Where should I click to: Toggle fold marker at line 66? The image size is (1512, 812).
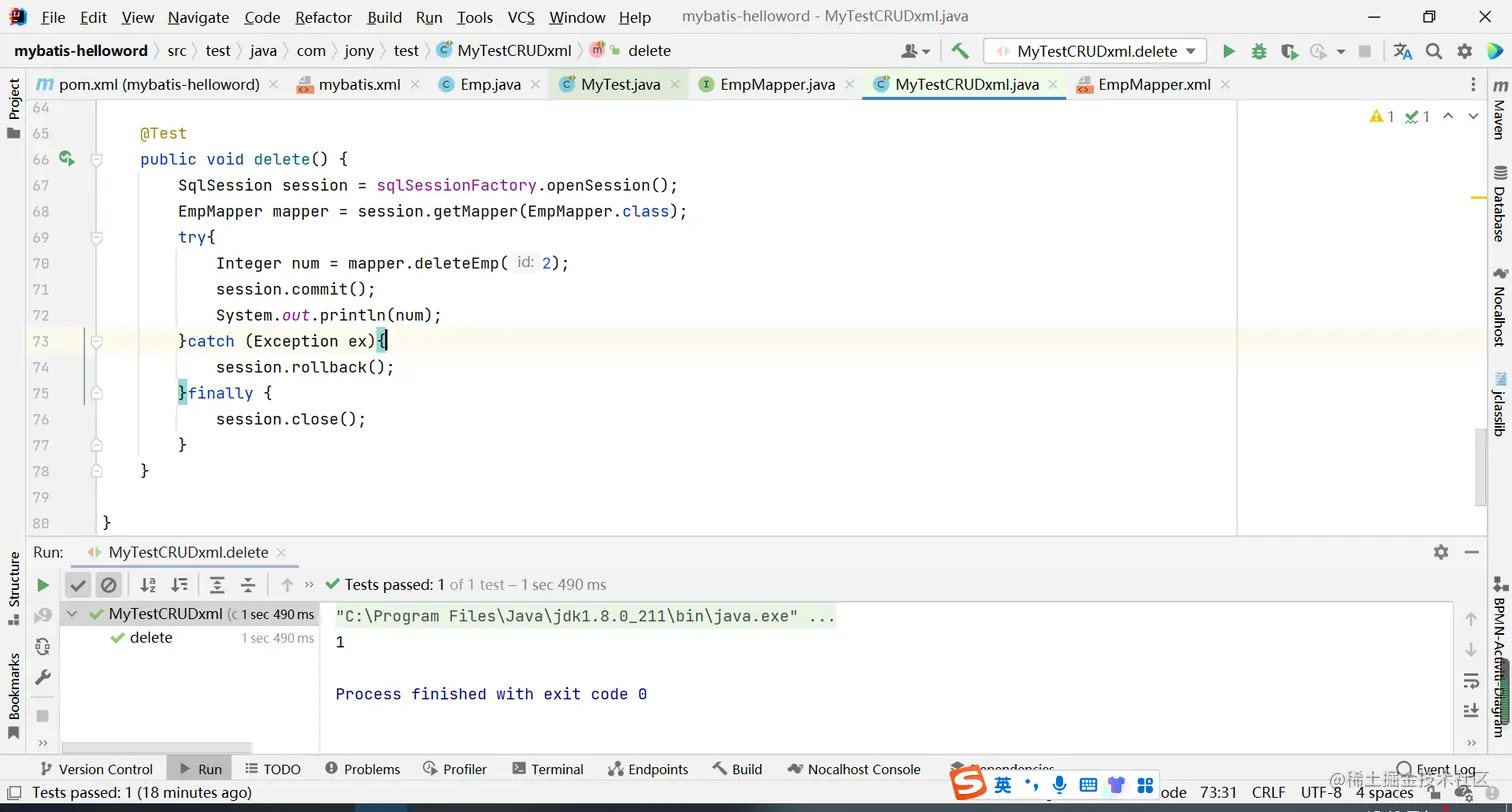tap(97, 159)
